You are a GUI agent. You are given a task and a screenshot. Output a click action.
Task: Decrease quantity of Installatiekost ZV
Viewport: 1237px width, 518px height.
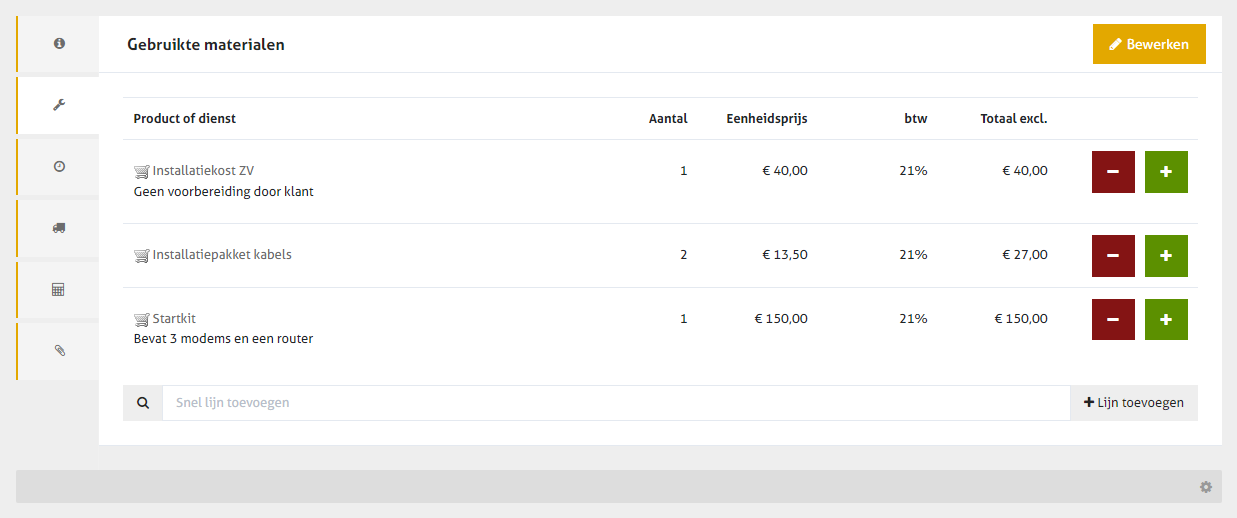pyautogui.click(x=1113, y=172)
